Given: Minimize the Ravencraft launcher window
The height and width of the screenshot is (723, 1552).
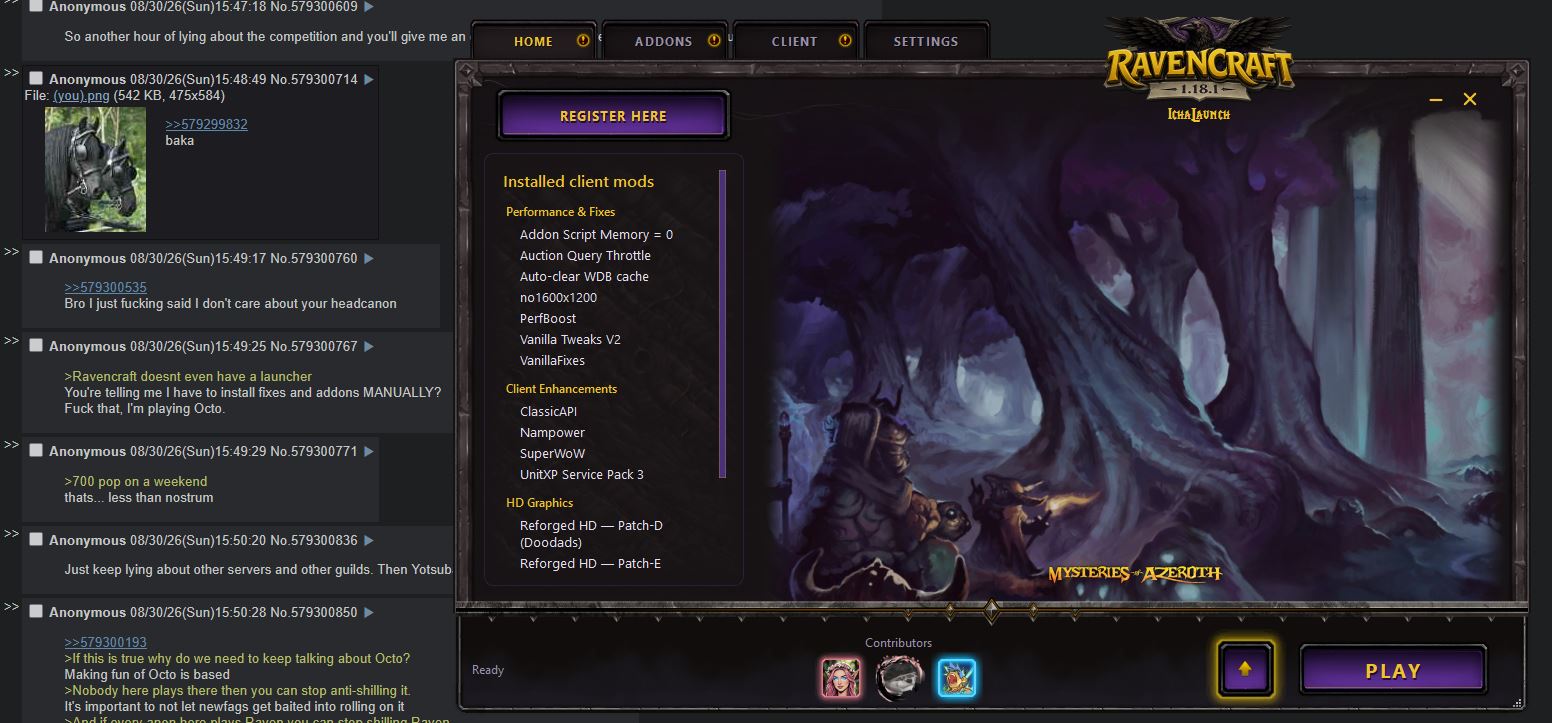Looking at the screenshot, I should (x=1436, y=99).
